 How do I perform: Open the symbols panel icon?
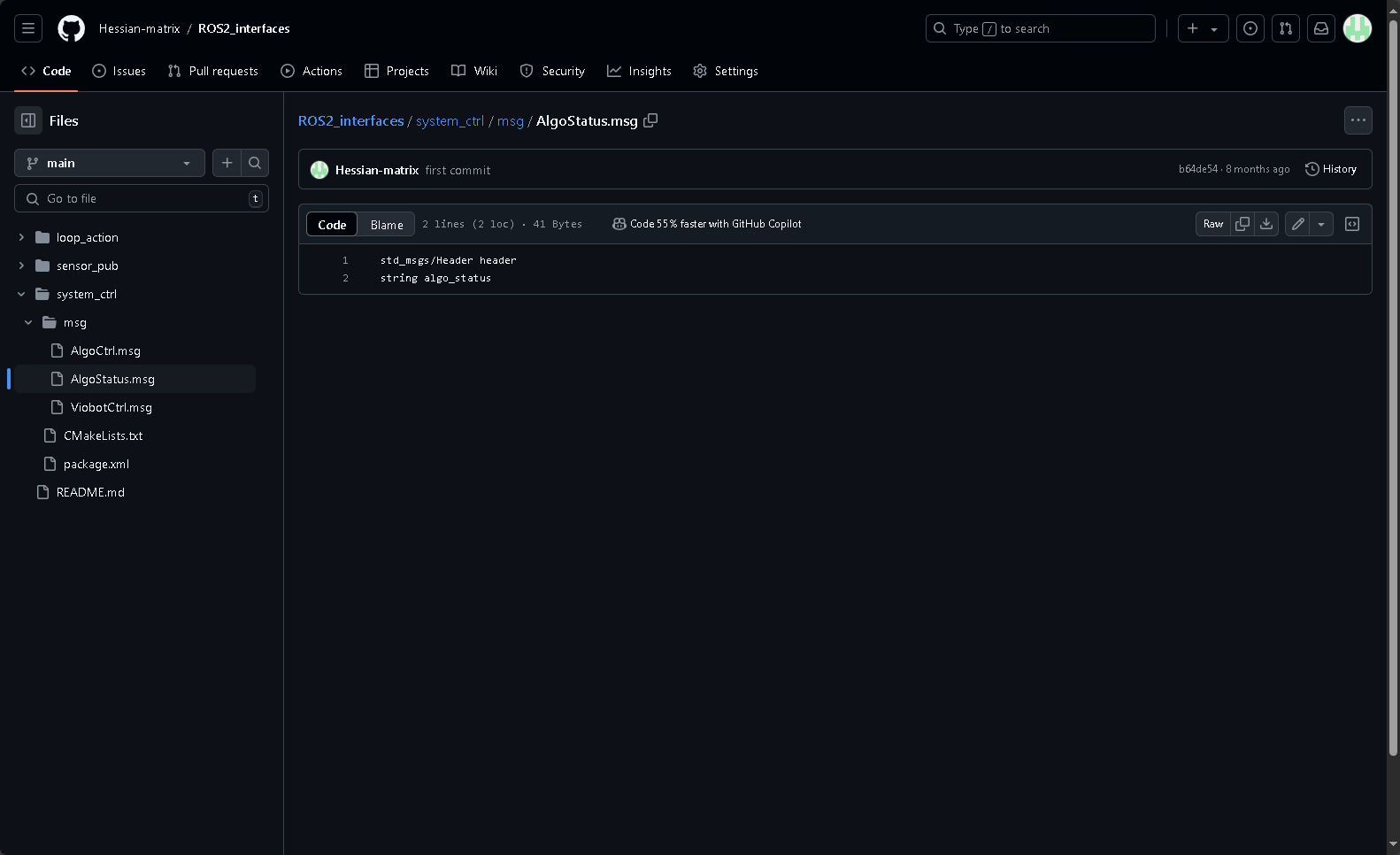coord(1352,224)
